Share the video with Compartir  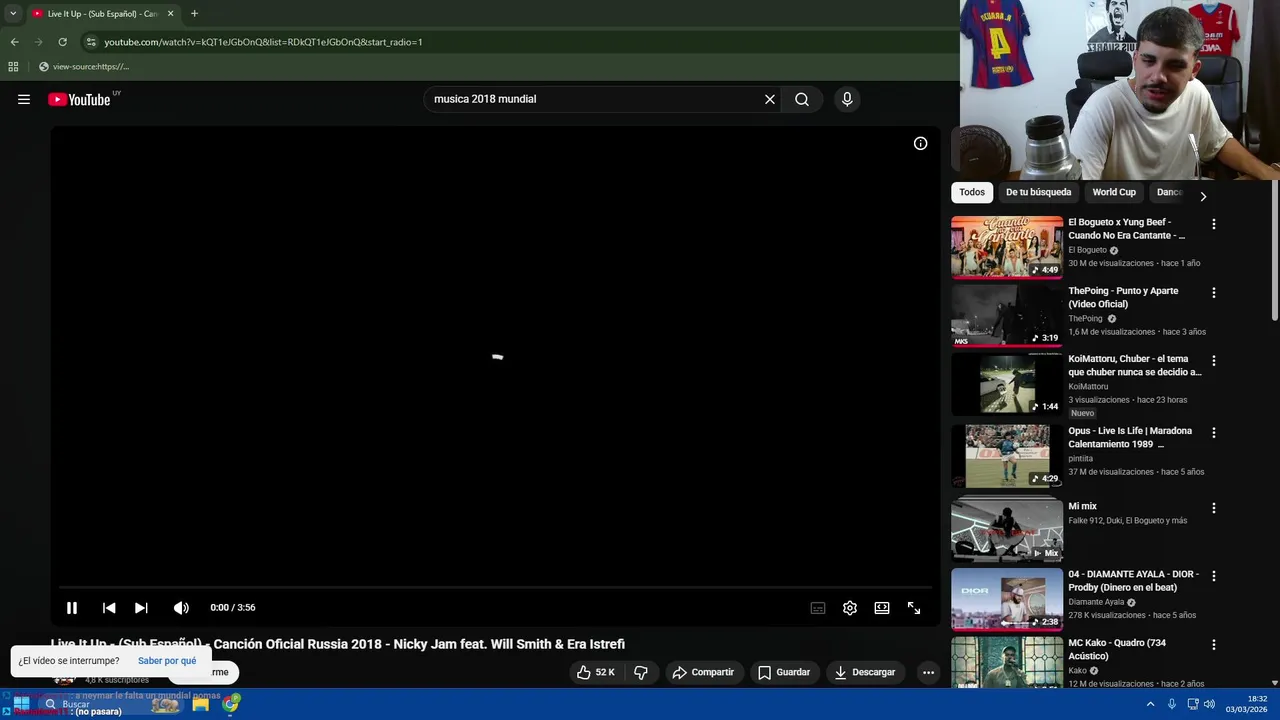click(x=703, y=672)
